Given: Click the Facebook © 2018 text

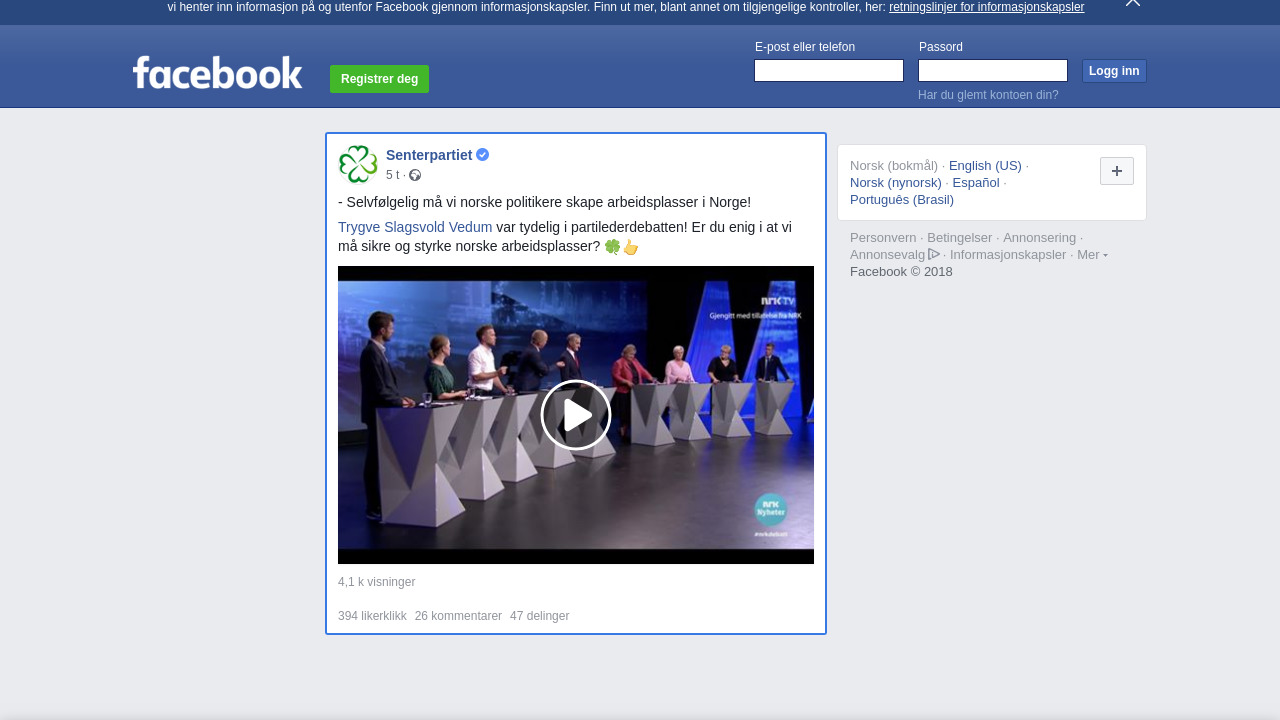Looking at the screenshot, I should coord(901,272).
